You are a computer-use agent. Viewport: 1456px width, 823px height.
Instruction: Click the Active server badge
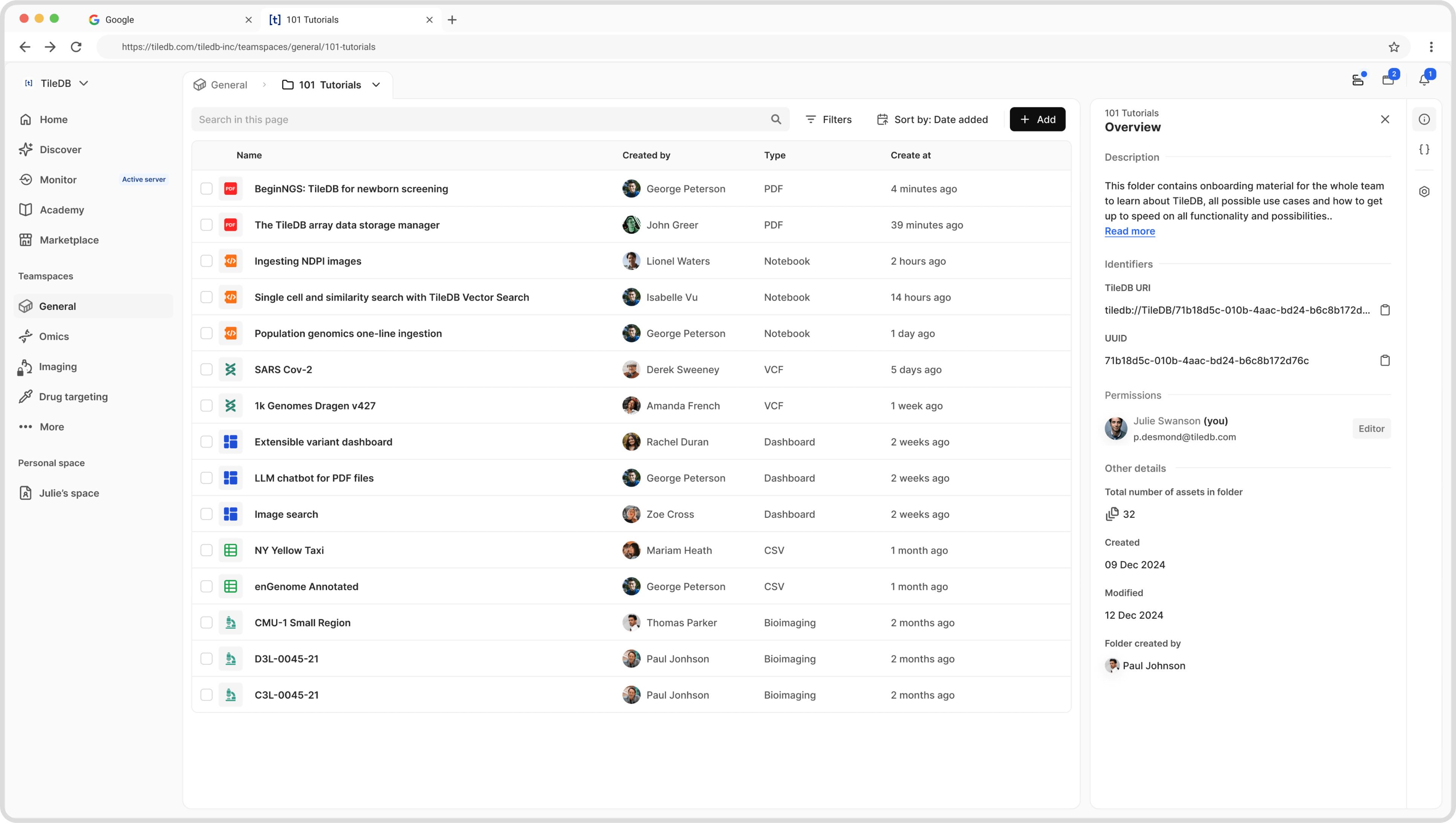[x=144, y=180]
